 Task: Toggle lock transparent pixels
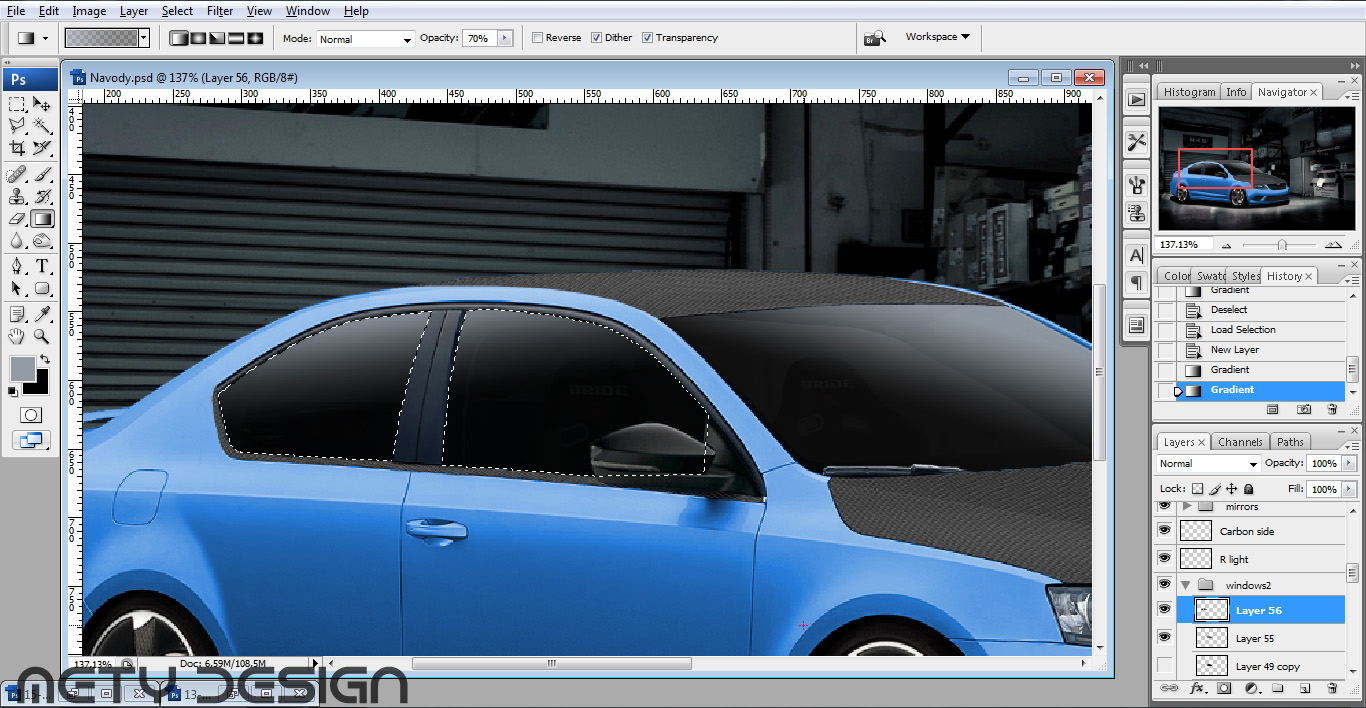click(x=1198, y=489)
